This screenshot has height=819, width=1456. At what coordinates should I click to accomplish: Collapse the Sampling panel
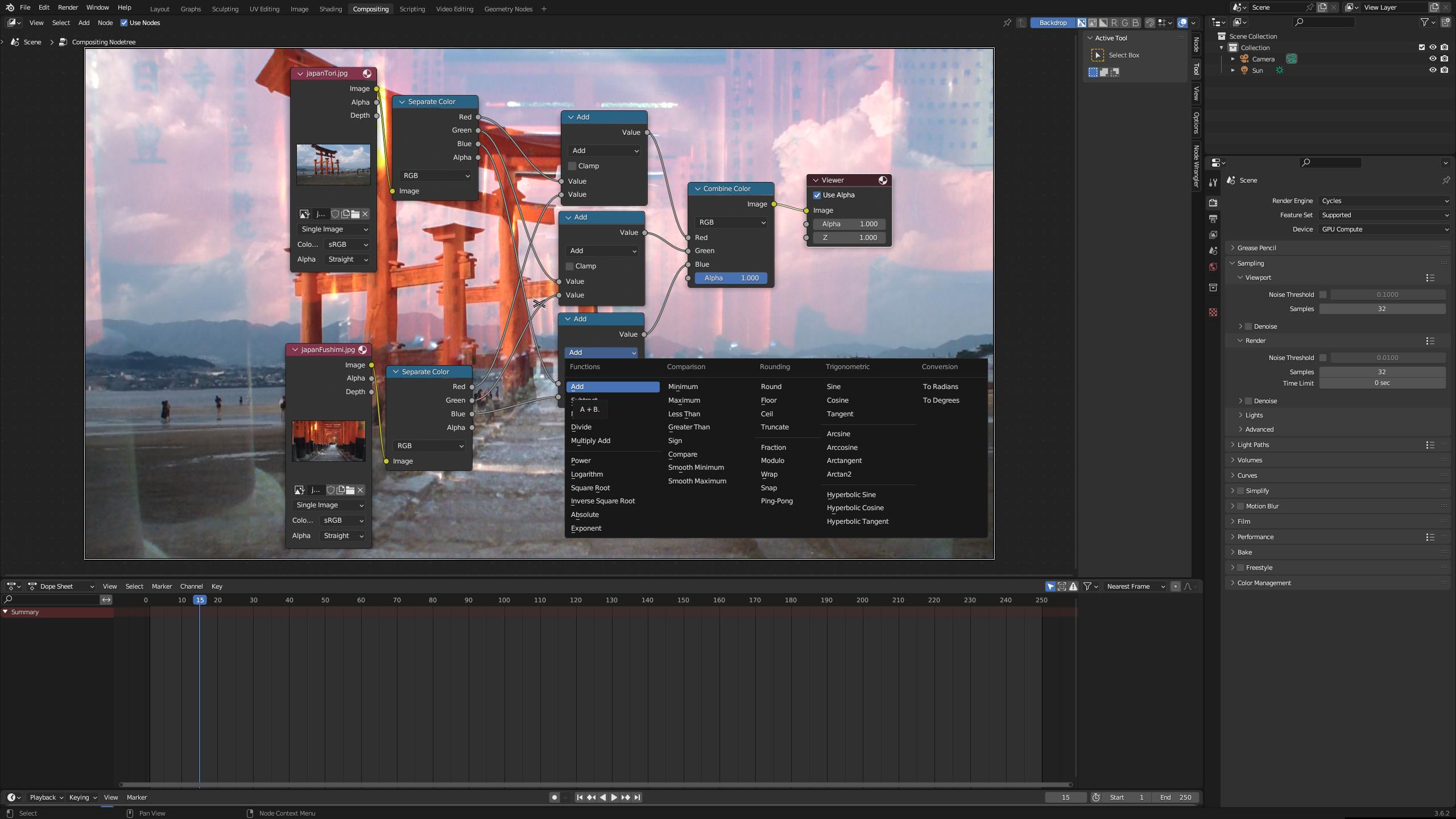(x=1337, y=263)
